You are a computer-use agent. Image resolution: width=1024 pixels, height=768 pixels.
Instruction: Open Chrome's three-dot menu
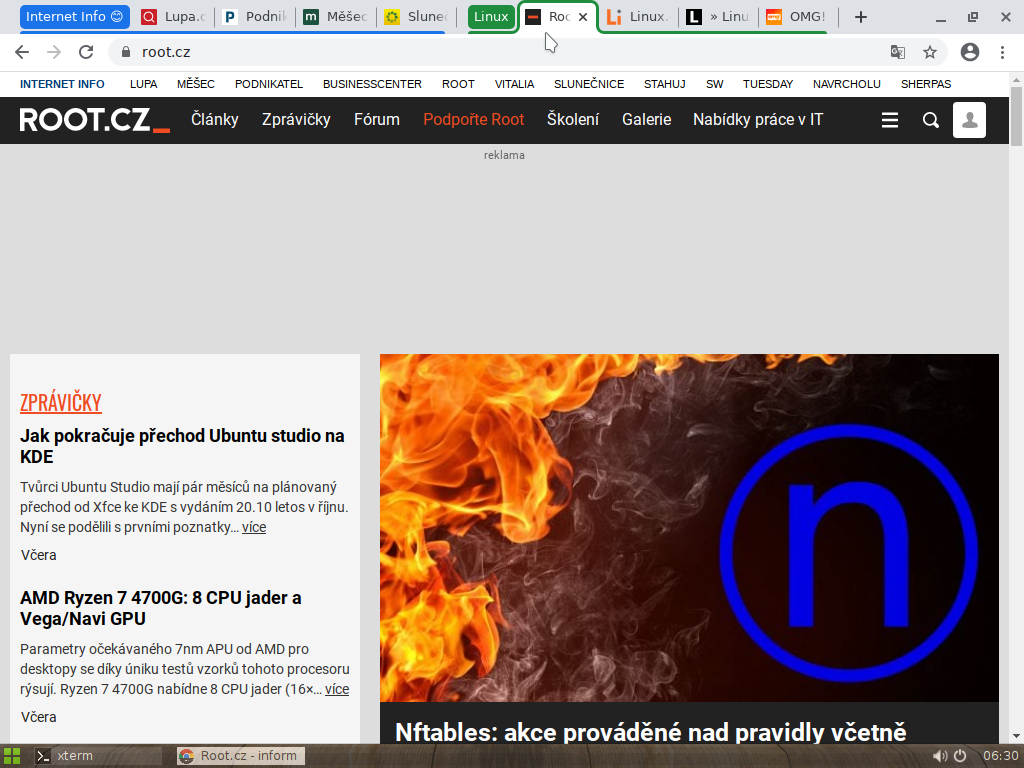click(1003, 51)
